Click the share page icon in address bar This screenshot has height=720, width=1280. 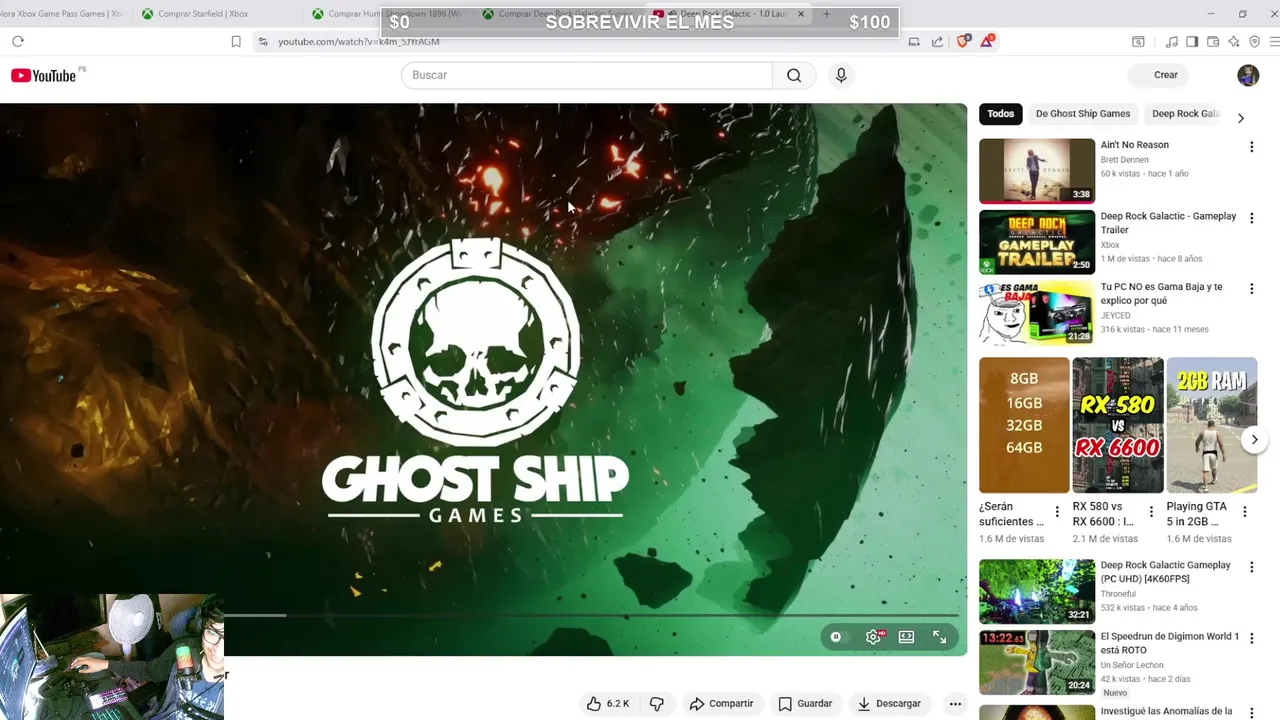[x=937, y=41]
